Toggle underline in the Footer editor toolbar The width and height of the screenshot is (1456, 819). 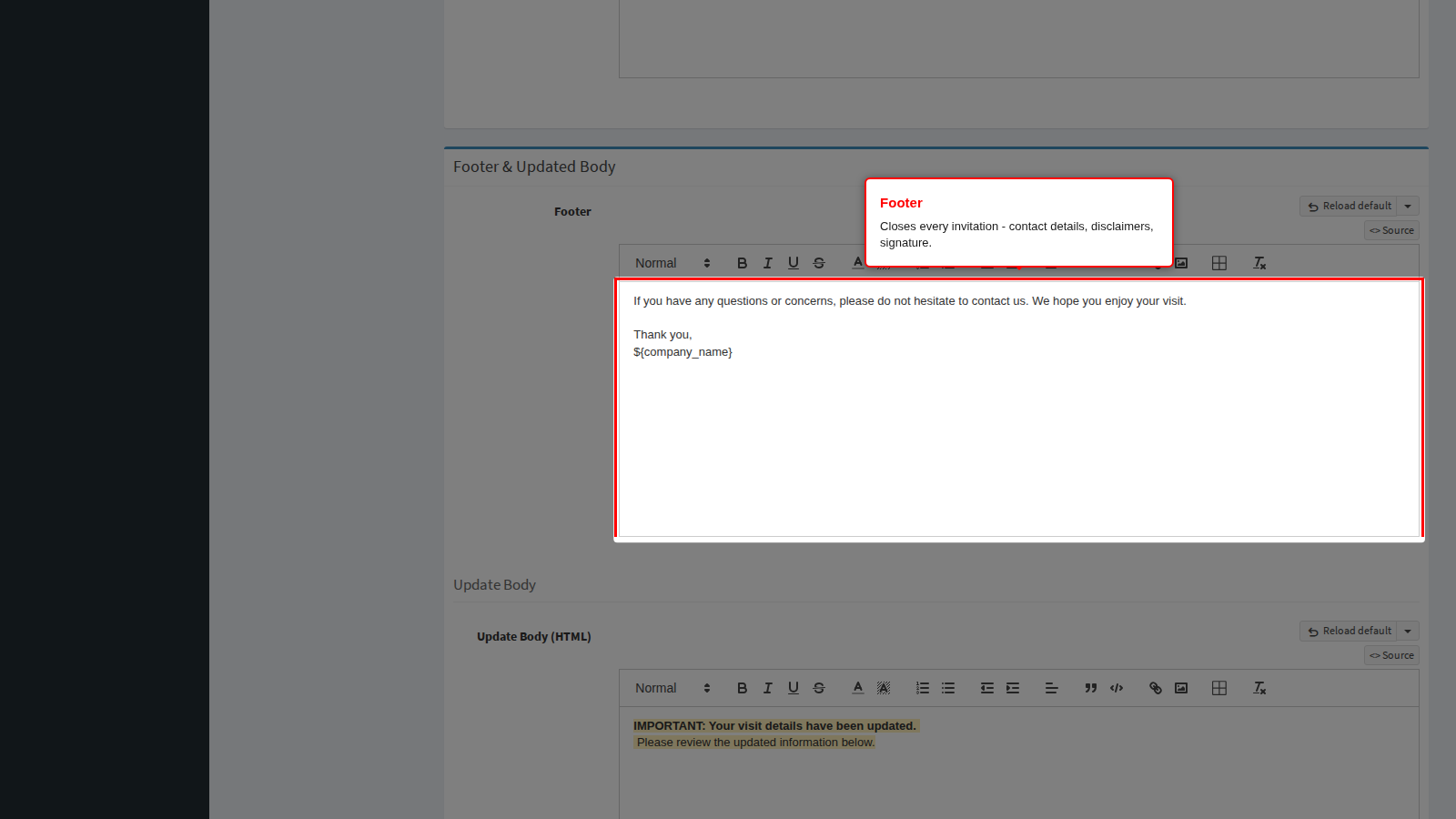point(793,263)
